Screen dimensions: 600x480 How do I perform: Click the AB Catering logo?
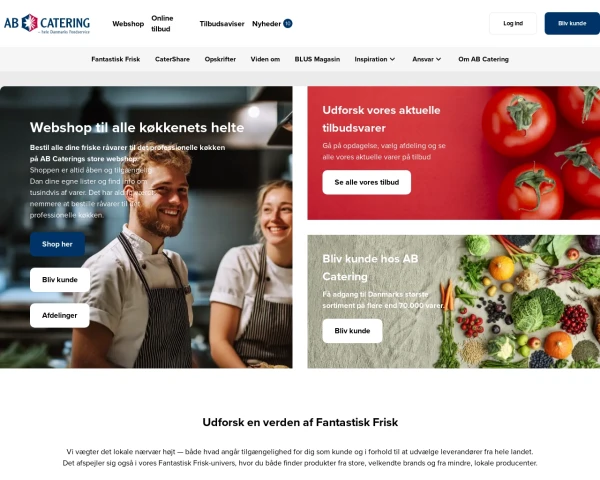[47, 24]
